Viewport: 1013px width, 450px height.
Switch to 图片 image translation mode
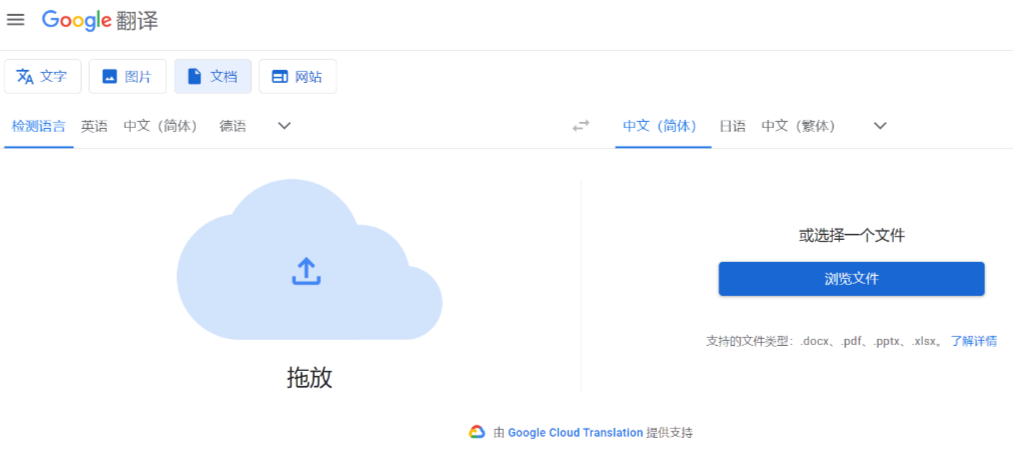127,76
